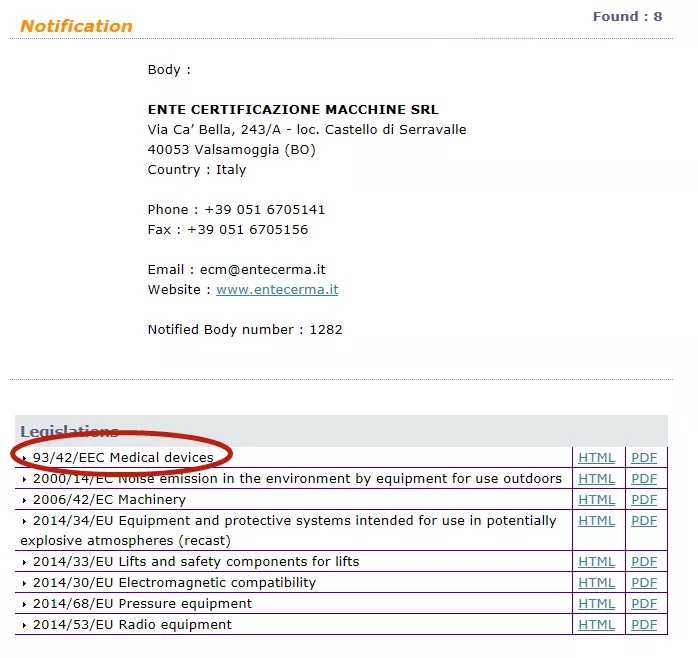698x658 pixels.
Task: View HTML for 2014/30/EU Electromagnetic compatibility
Action: (596, 583)
